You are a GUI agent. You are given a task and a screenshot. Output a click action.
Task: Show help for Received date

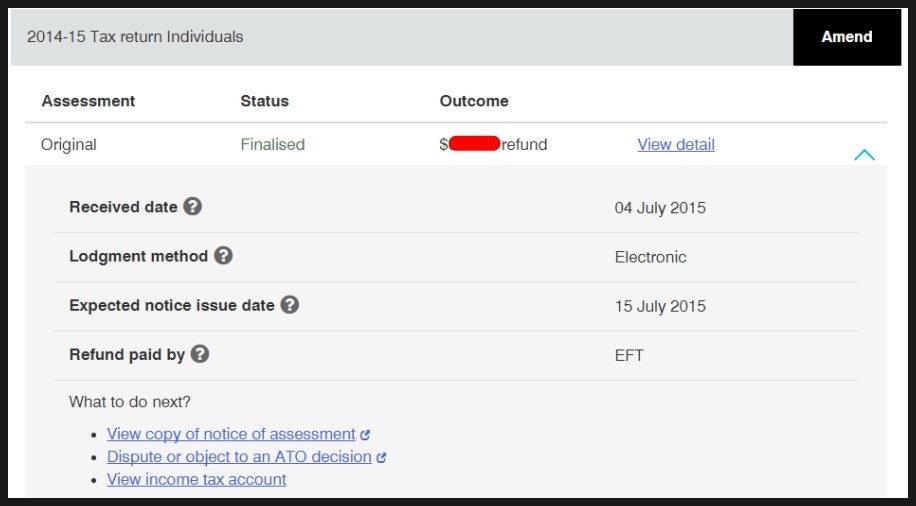192,206
